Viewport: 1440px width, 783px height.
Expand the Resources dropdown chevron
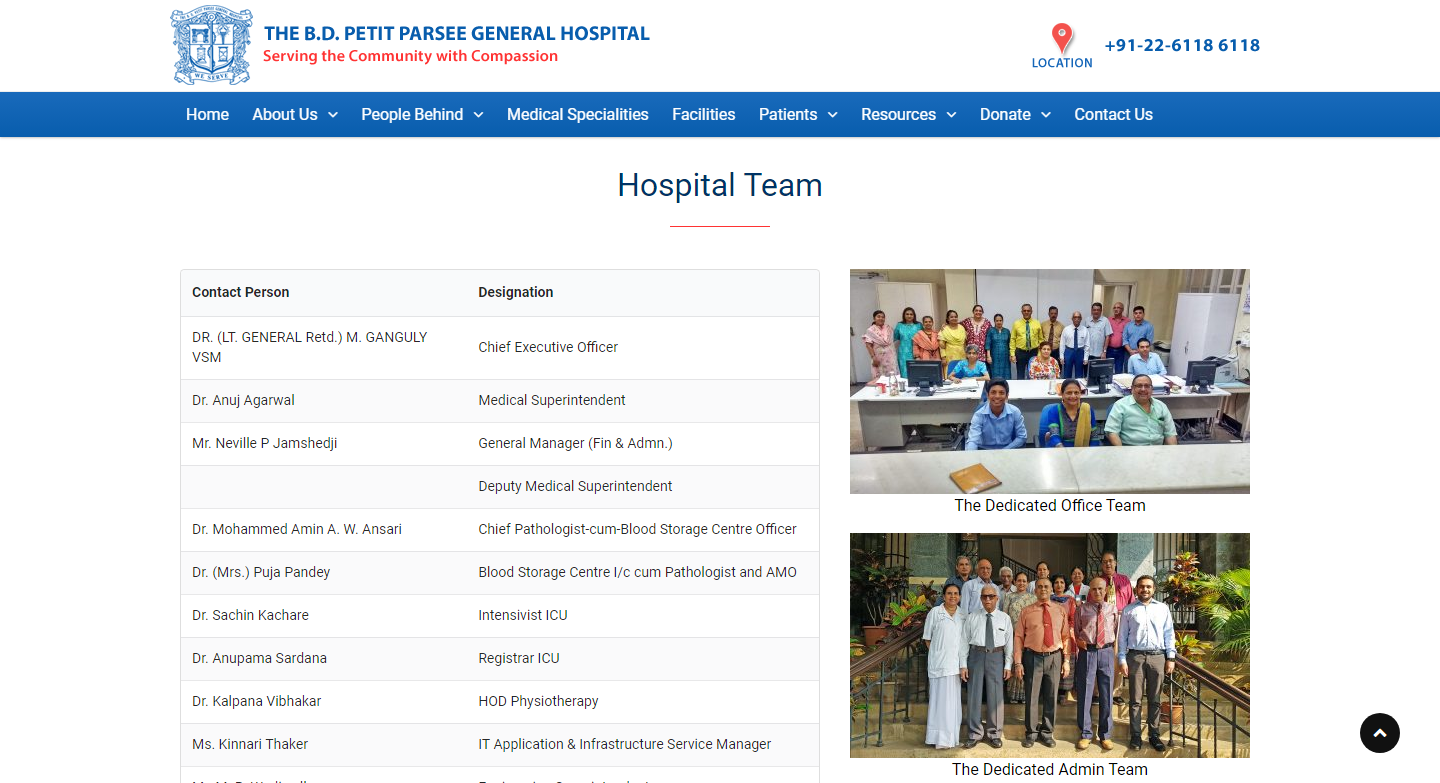pyautogui.click(x=951, y=115)
